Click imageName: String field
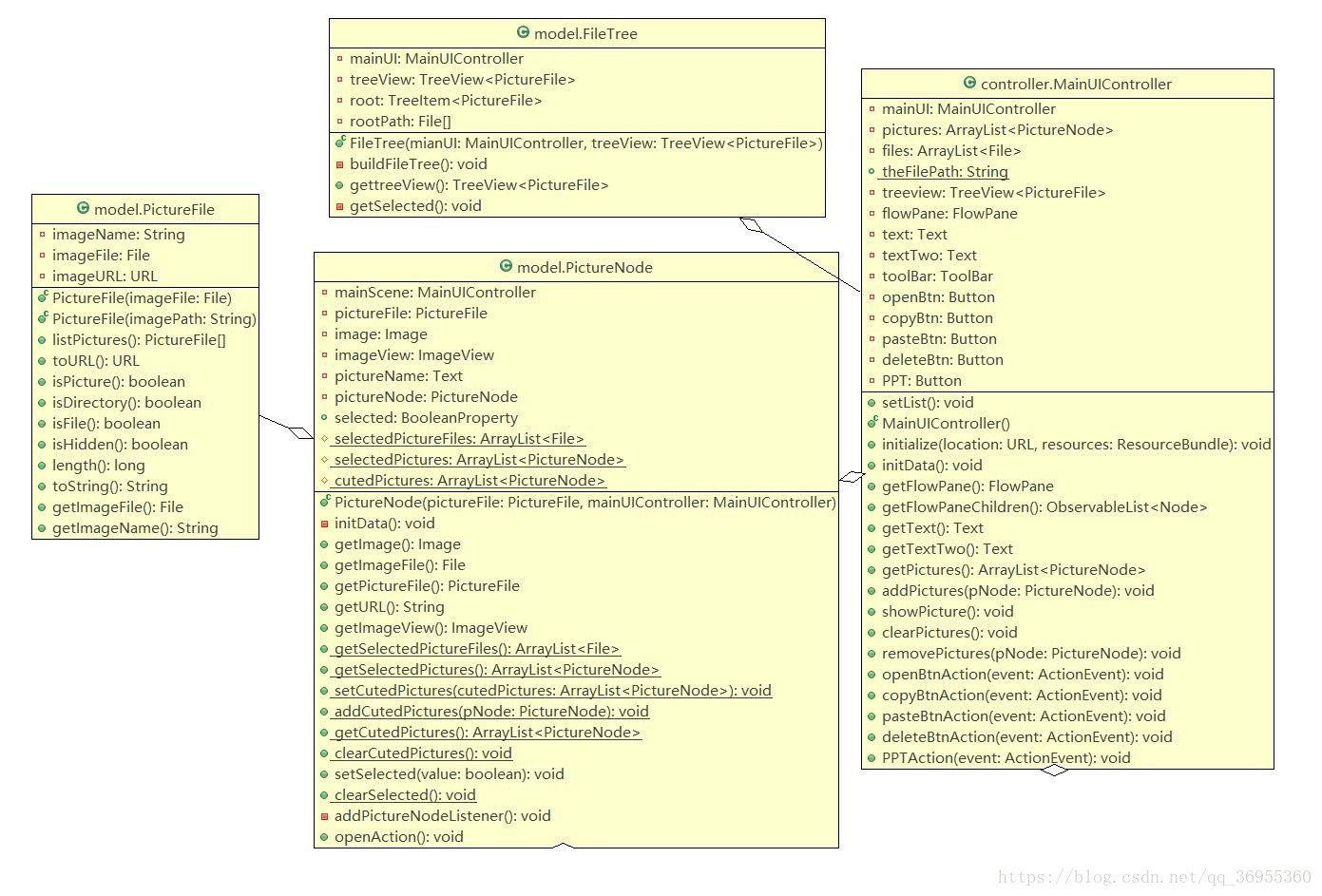 pyautogui.click(x=119, y=235)
